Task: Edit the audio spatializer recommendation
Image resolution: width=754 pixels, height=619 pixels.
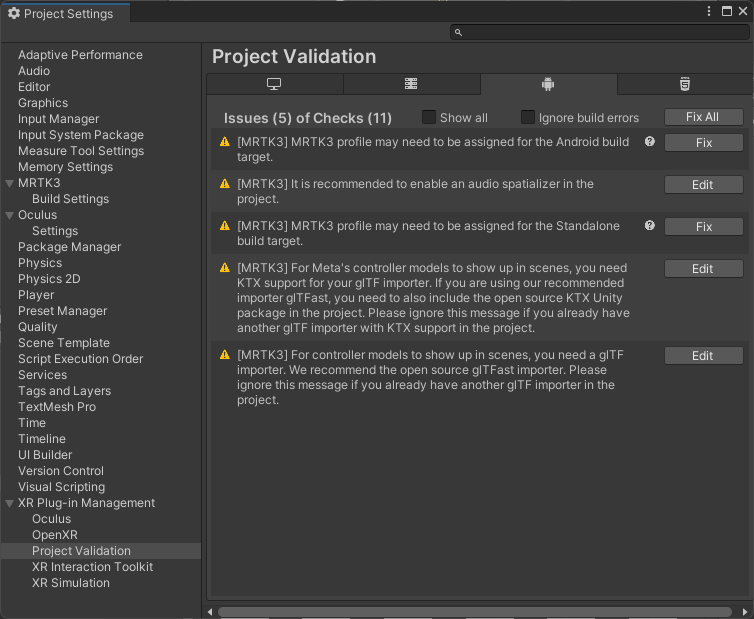Action: pyautogui.click(x=704, y=185)
